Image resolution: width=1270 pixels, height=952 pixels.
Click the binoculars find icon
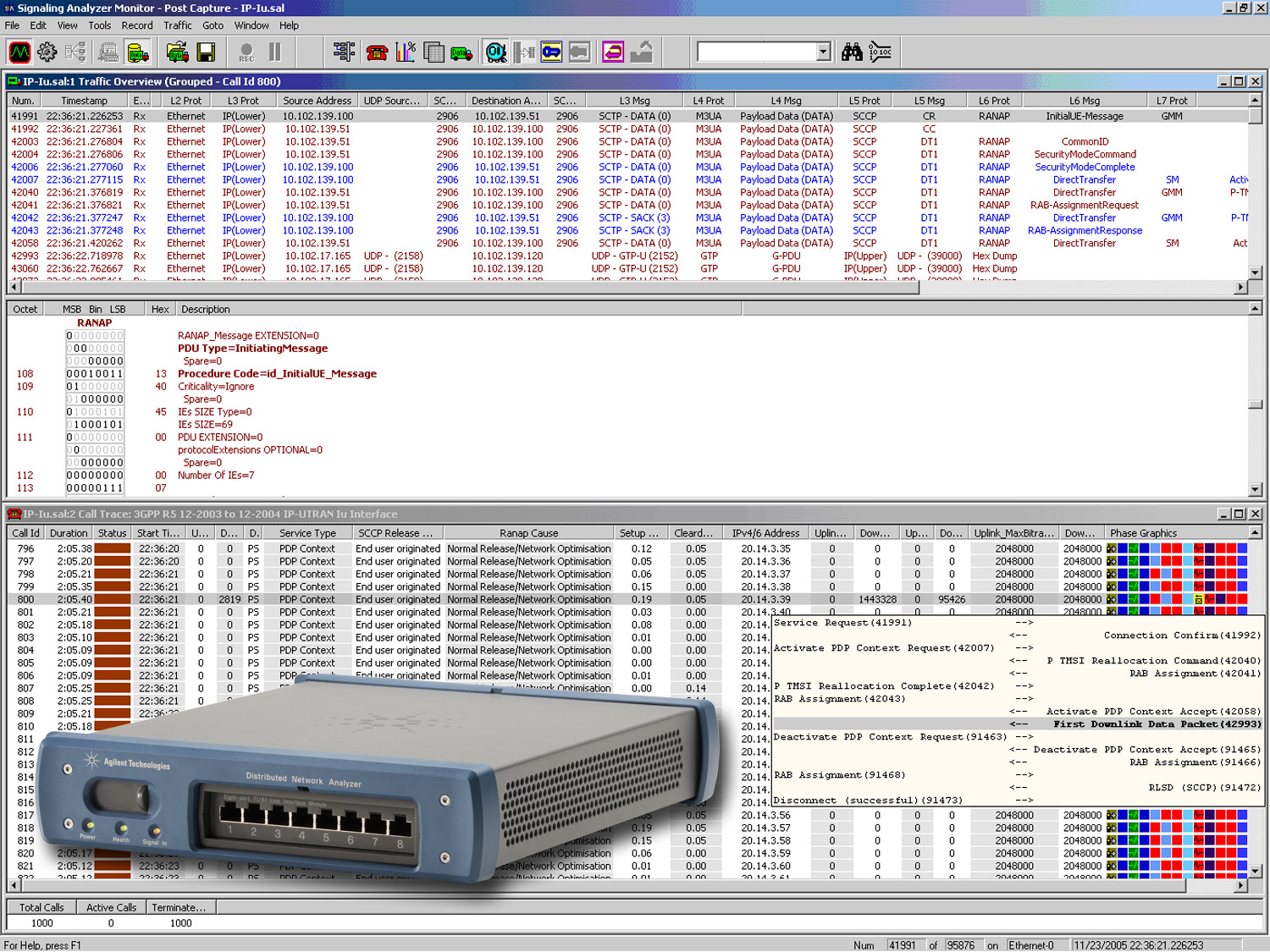pos(852,52)
